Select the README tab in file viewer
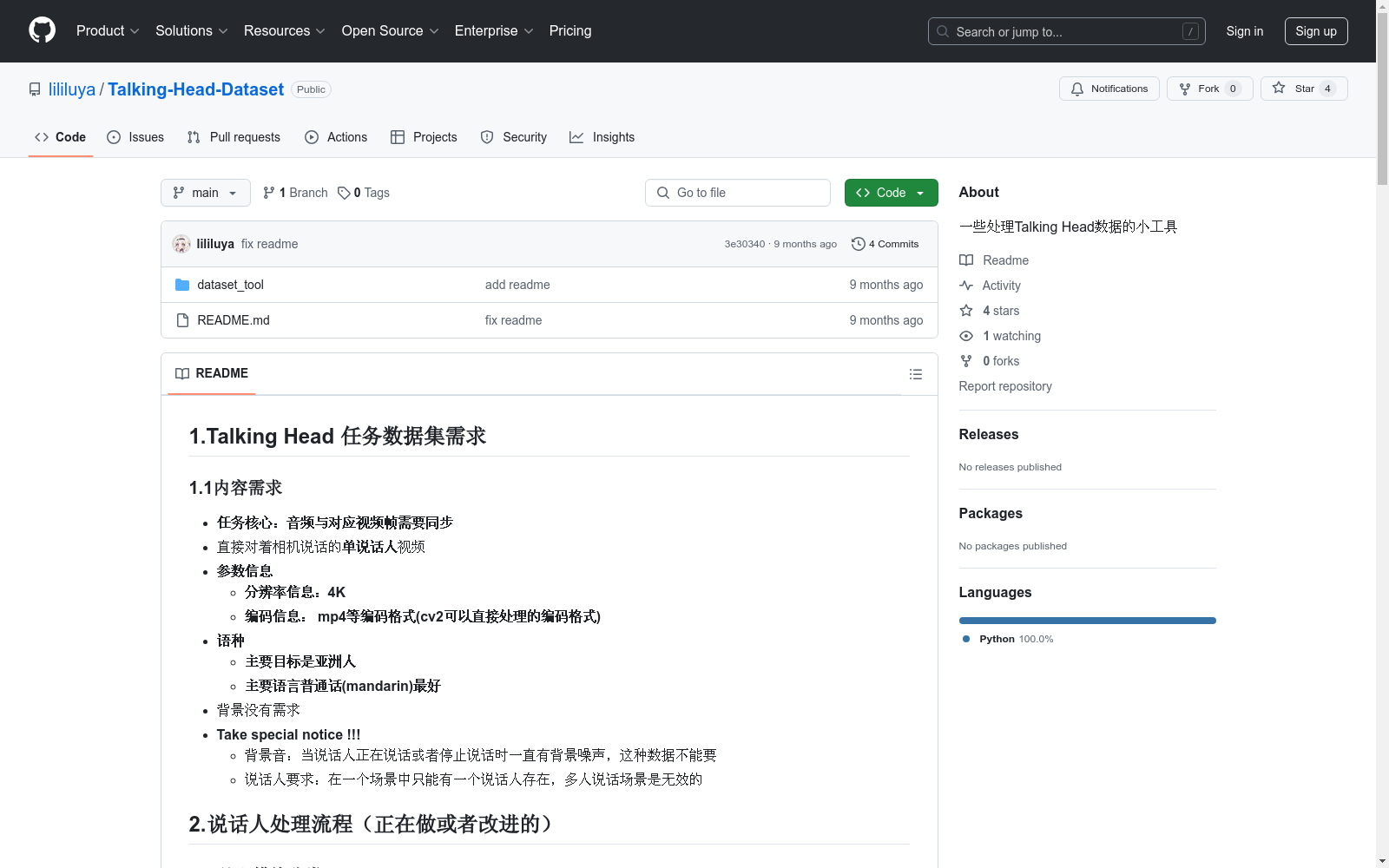The height and width of the screenshot is (868, 1389). click(212, 373)
